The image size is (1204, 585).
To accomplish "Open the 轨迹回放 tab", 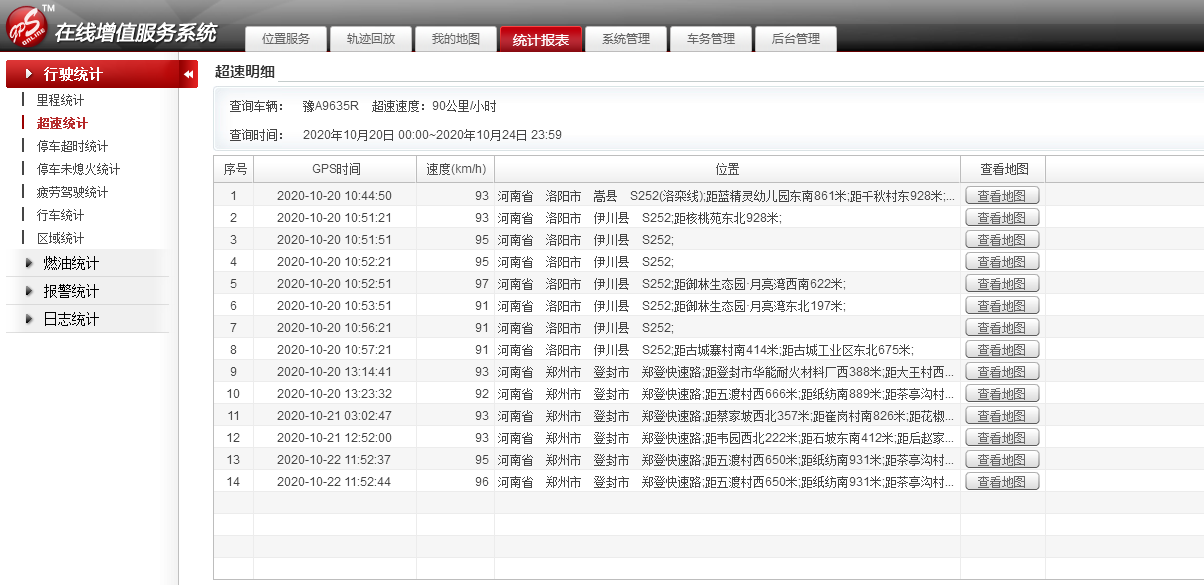I will (x=370, y=39).
